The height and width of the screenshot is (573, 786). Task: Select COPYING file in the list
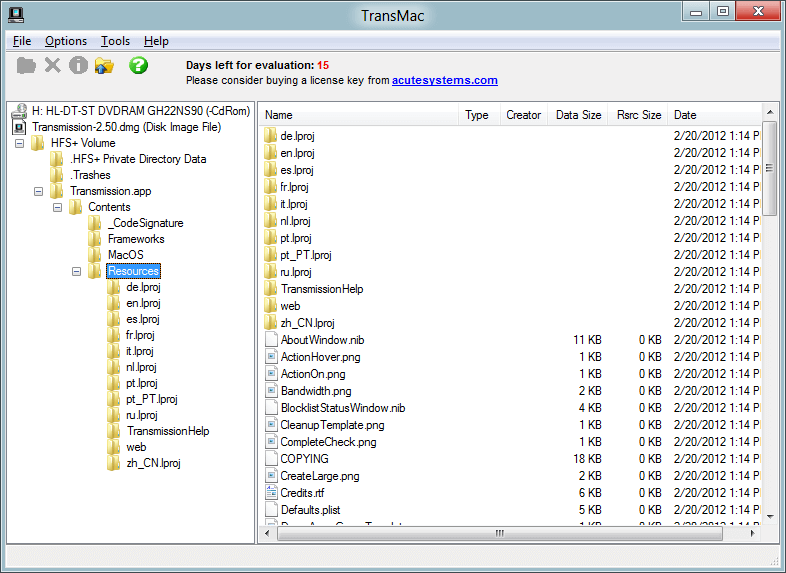304,459
